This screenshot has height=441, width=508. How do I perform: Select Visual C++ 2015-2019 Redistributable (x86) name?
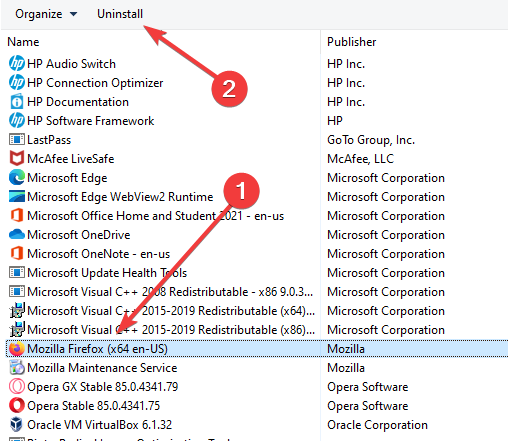pos(171,330)
